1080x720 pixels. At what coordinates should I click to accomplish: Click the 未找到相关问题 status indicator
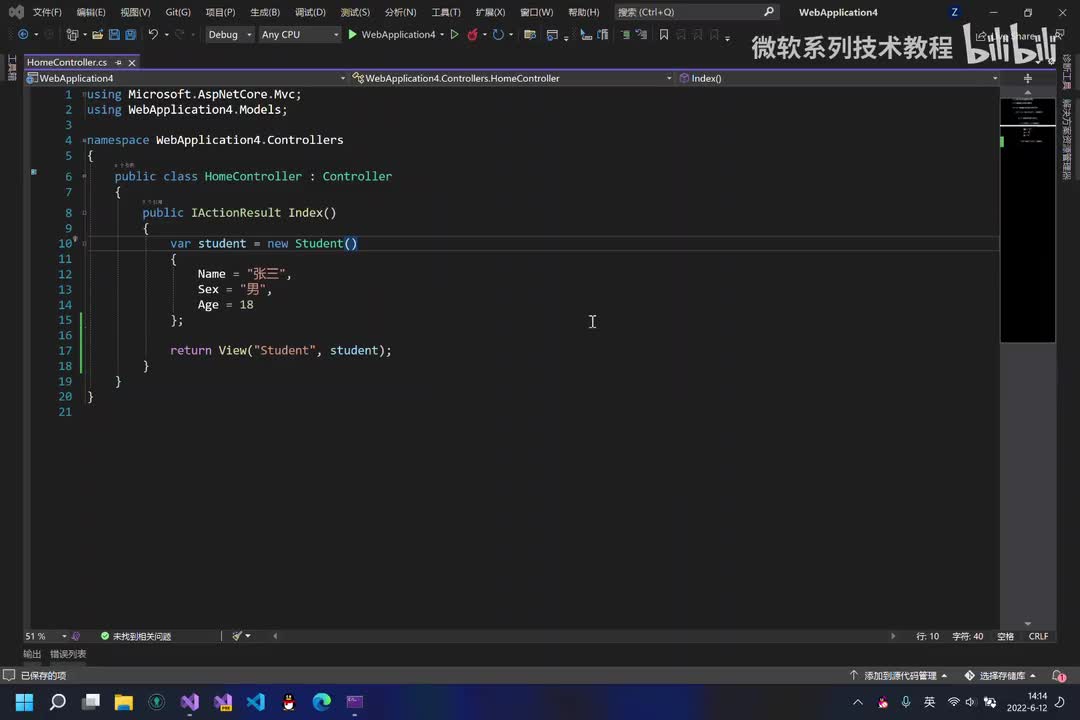point(136,636)
